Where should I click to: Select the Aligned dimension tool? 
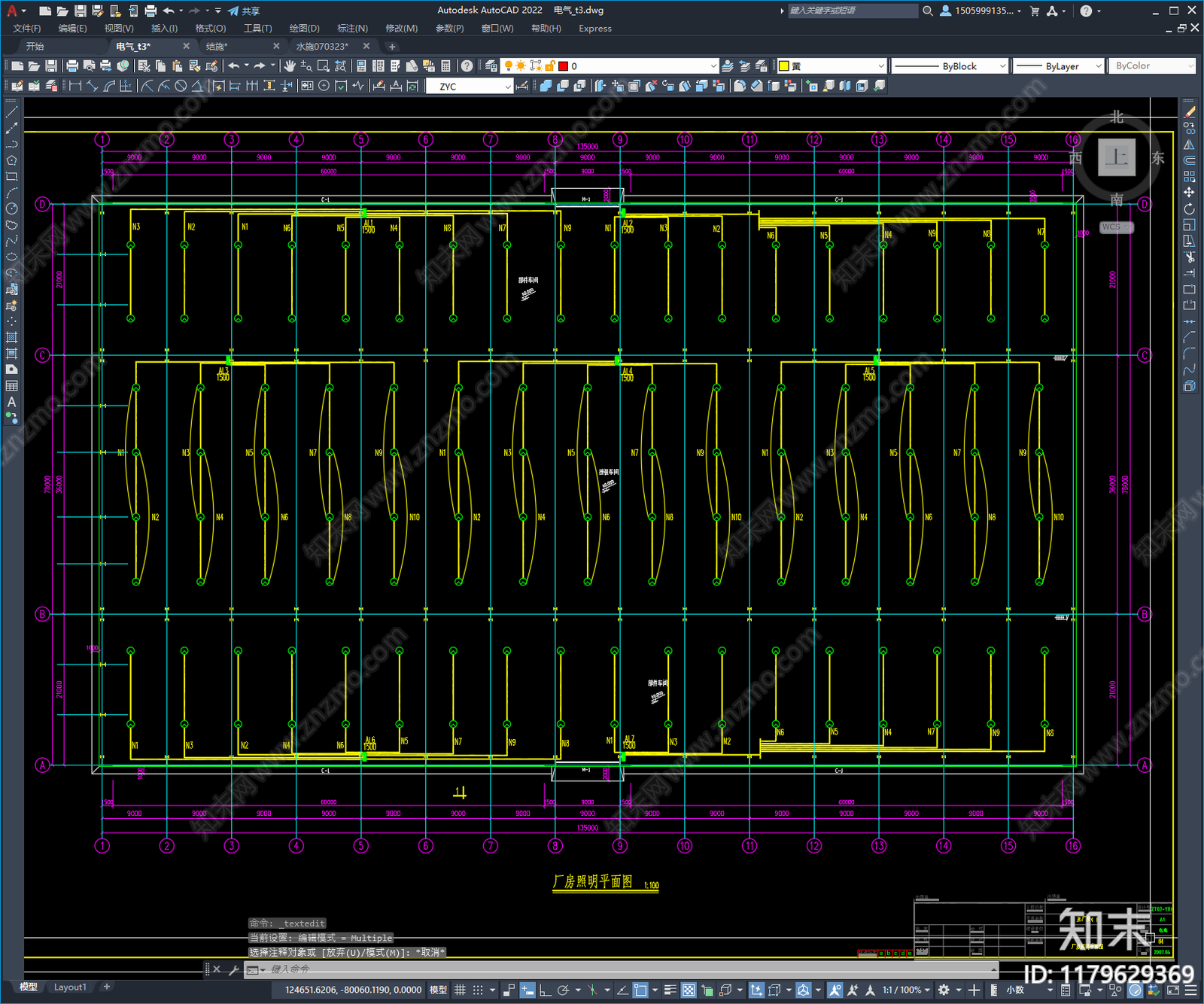(x=92, y=86)
